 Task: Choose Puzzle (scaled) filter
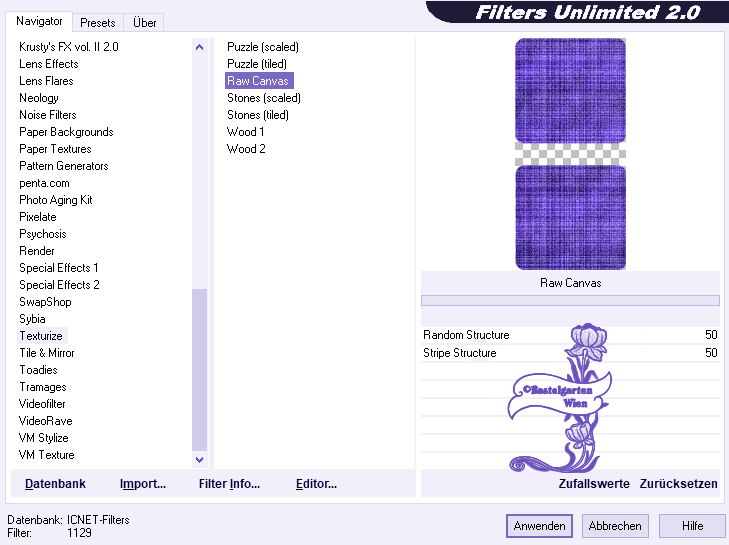[x=263, y=47]
